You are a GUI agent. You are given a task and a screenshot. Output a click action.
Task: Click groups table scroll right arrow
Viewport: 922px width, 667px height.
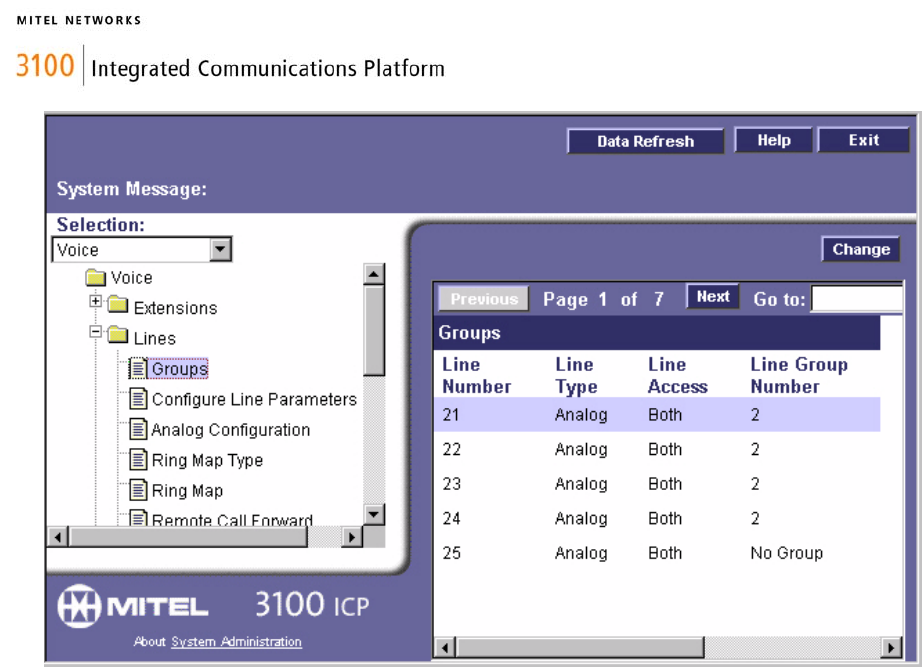coord(891,648)
